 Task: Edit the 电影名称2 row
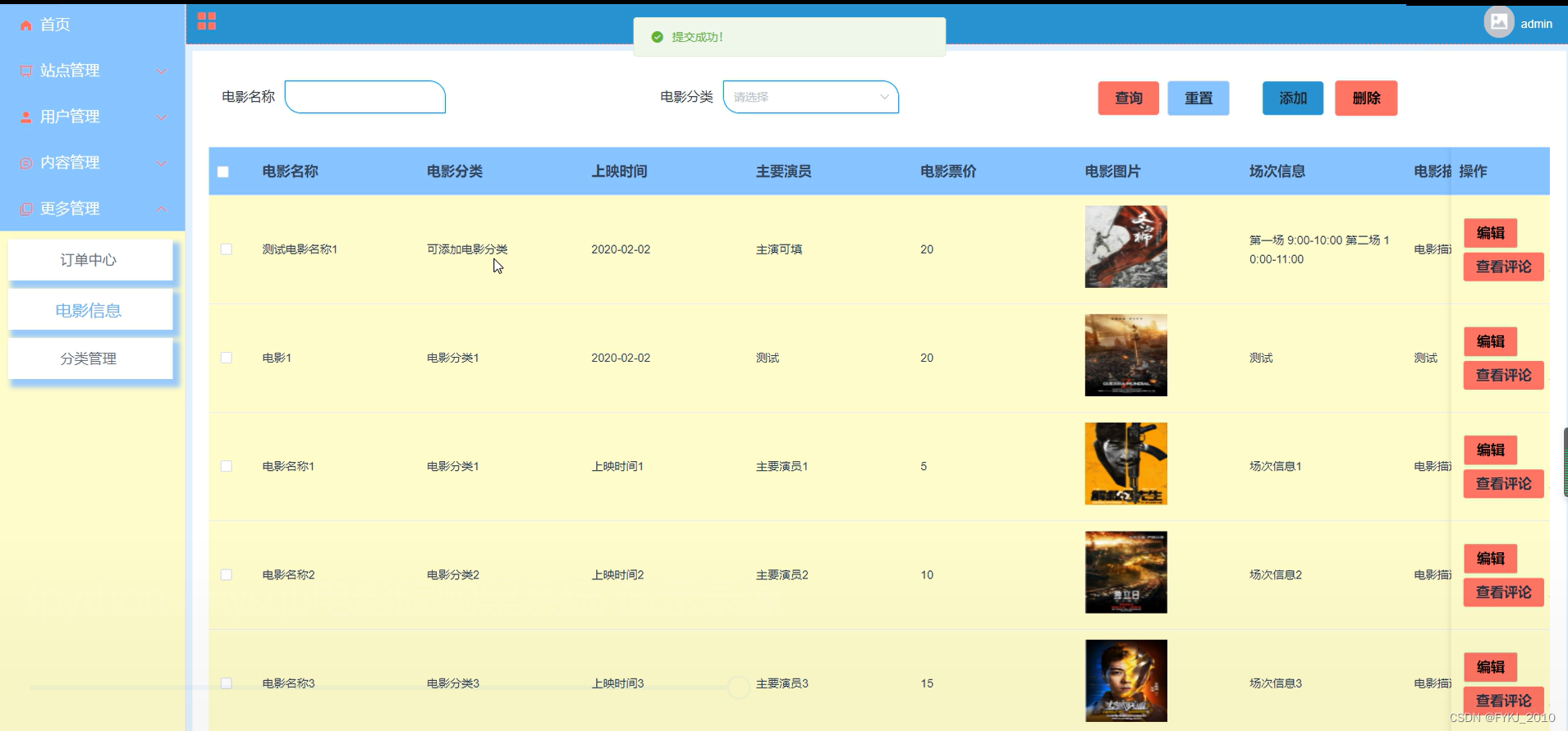(x=1491, y=559)
